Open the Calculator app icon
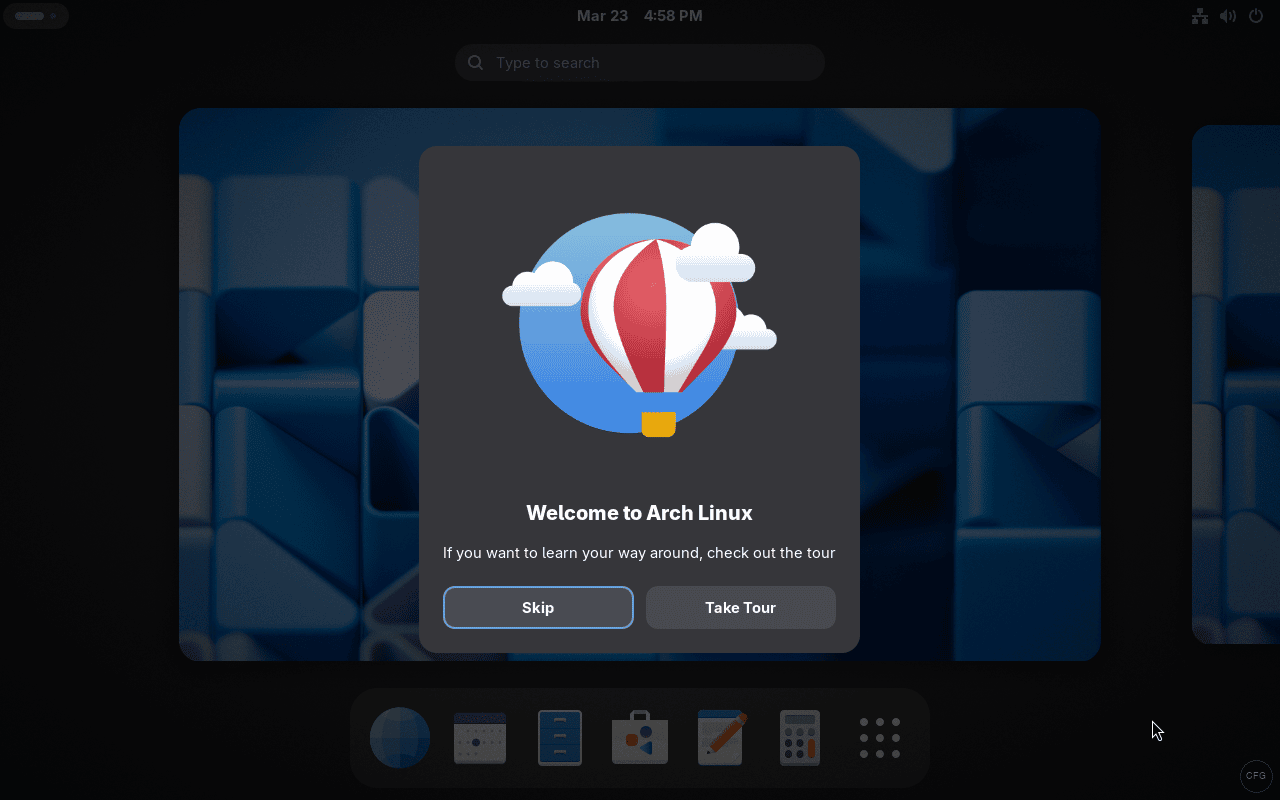Viewport: 1280px width, 800px height. 799,737
